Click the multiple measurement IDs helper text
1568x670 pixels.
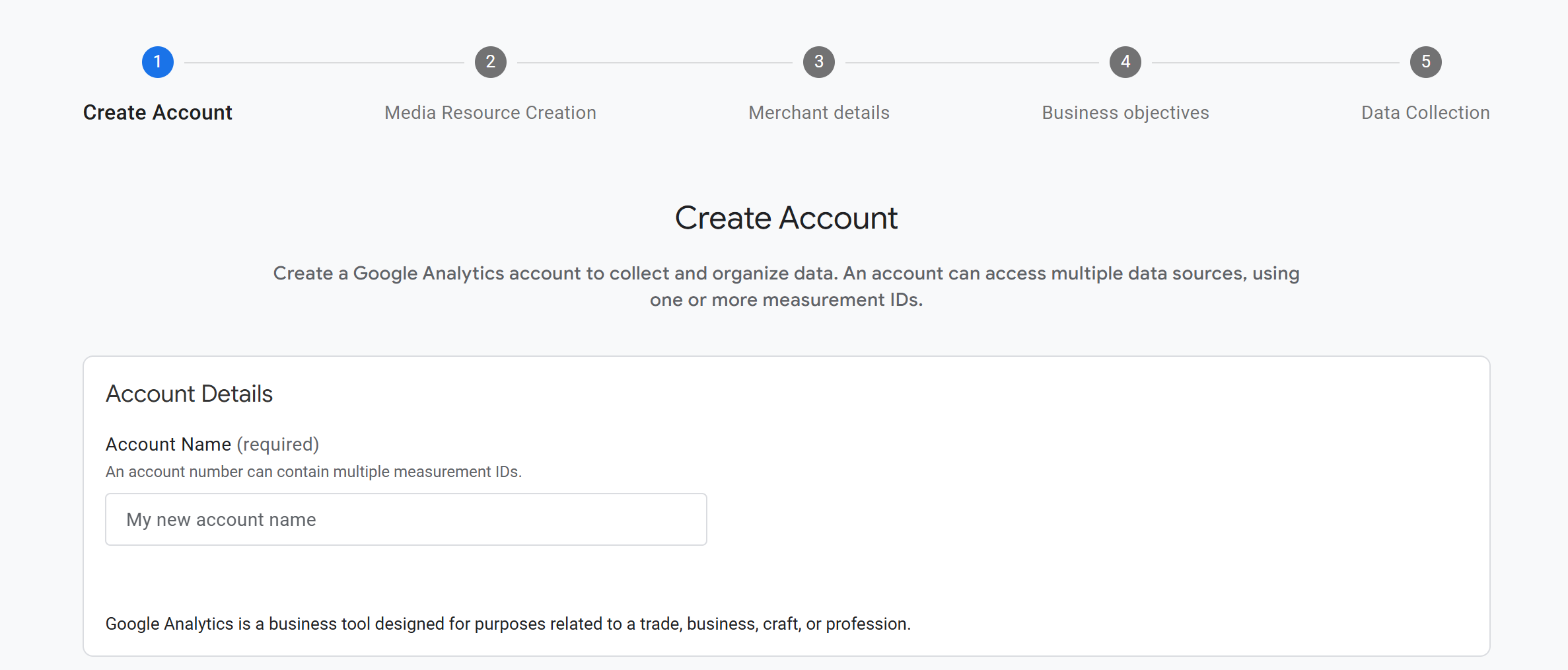click(314, 472)
